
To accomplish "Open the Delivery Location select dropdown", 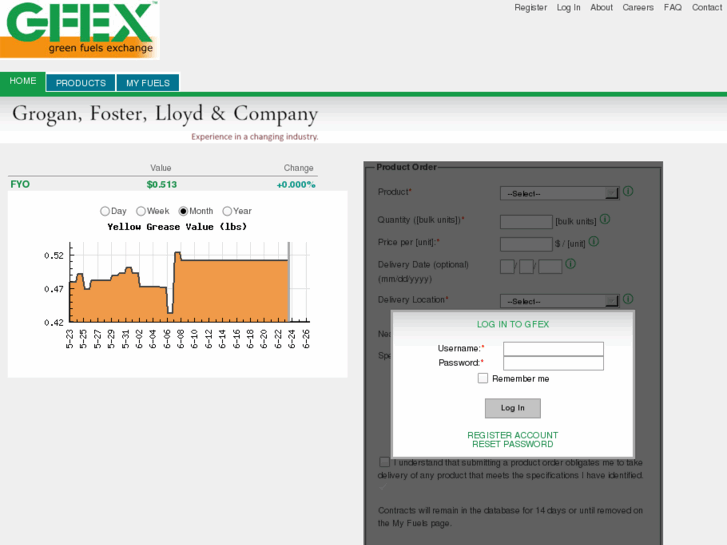I will point(559,301).
